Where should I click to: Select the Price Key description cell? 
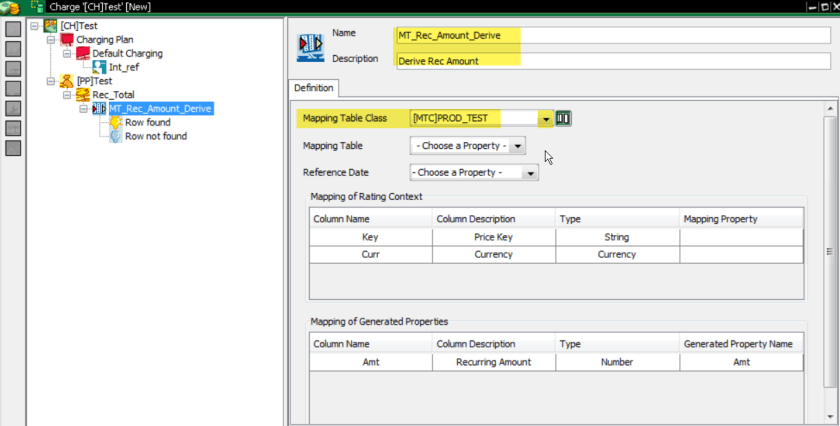494,237
